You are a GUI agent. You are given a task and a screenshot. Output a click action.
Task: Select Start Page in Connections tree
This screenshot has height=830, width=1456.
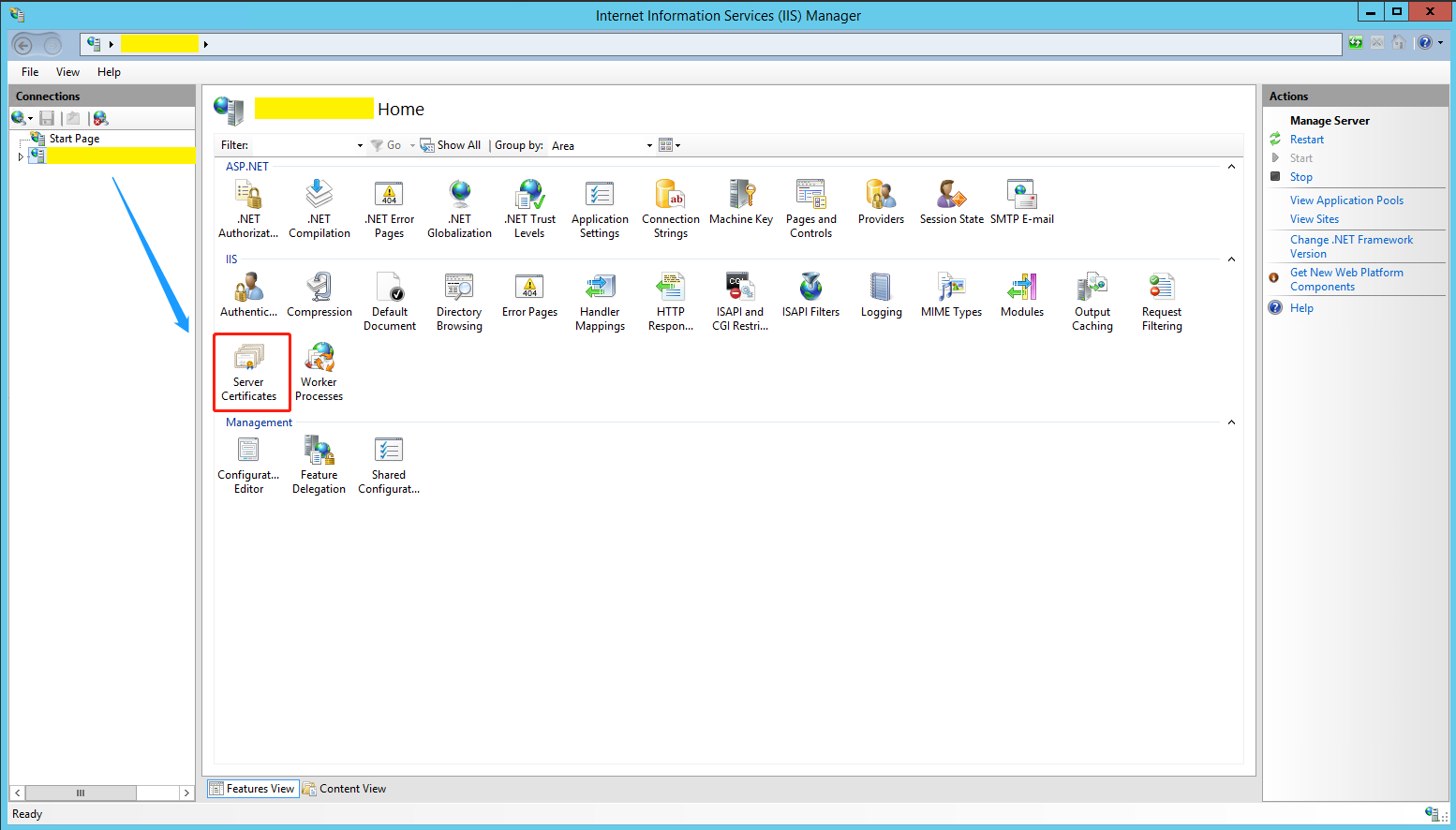[74, 139]
